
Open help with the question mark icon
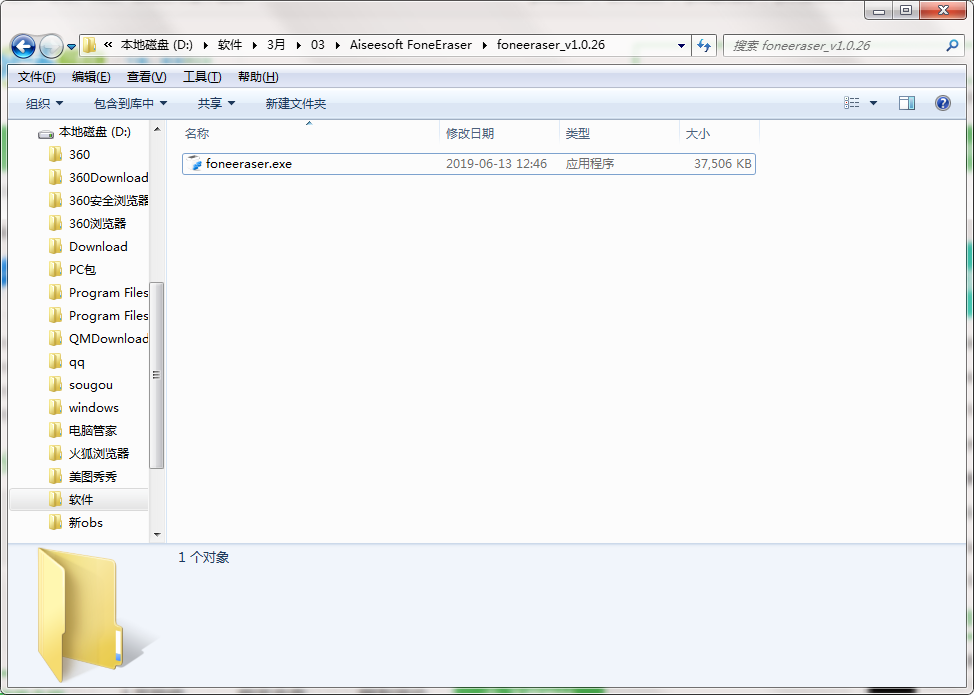[x=942, y=103]
